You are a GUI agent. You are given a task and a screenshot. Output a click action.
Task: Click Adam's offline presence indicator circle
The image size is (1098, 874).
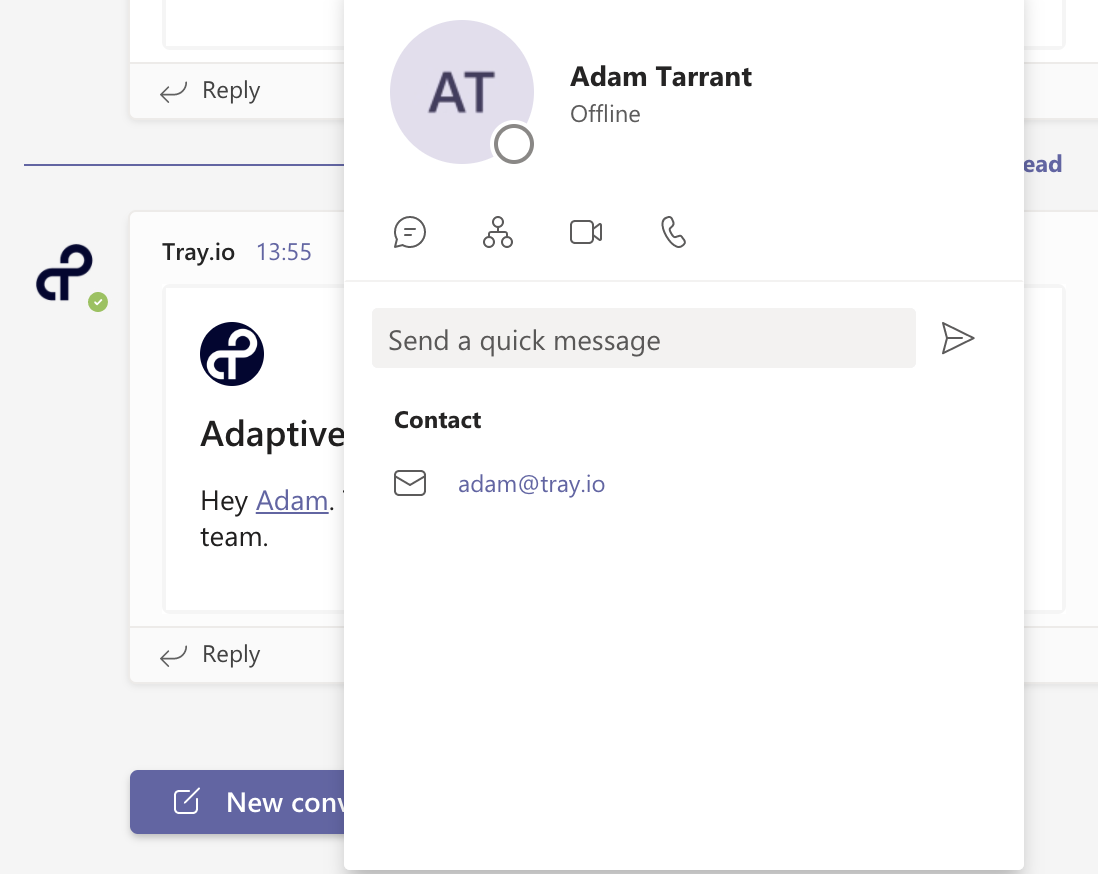pyautogui.click(x=514, y=144)
